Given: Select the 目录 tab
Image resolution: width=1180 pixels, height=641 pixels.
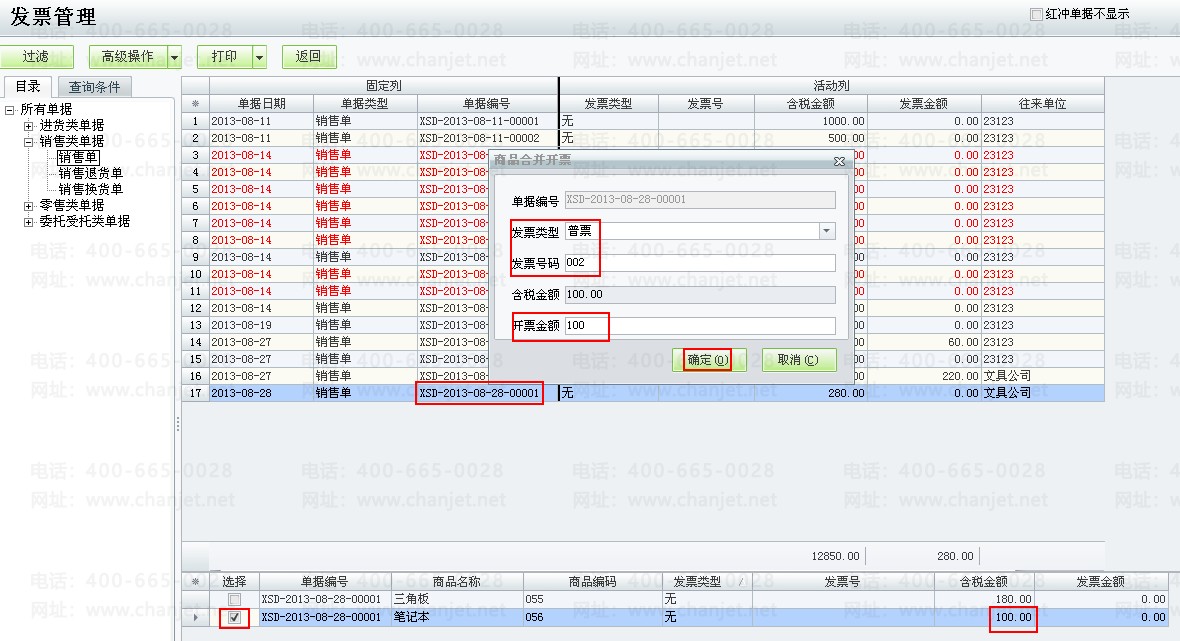Looking at the screenshot, I should coord(28,87).
